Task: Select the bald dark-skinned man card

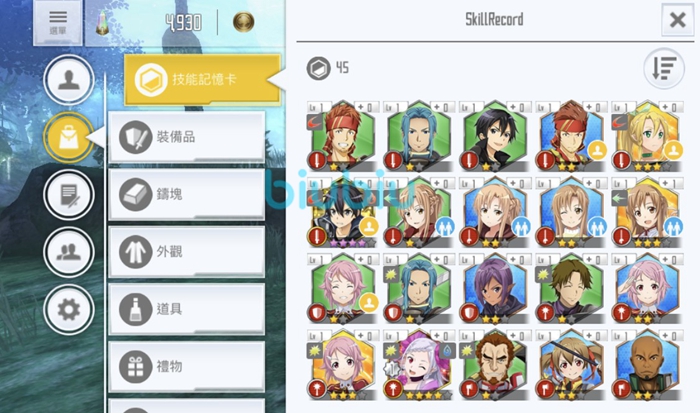Action: click(x=647, y=365)
